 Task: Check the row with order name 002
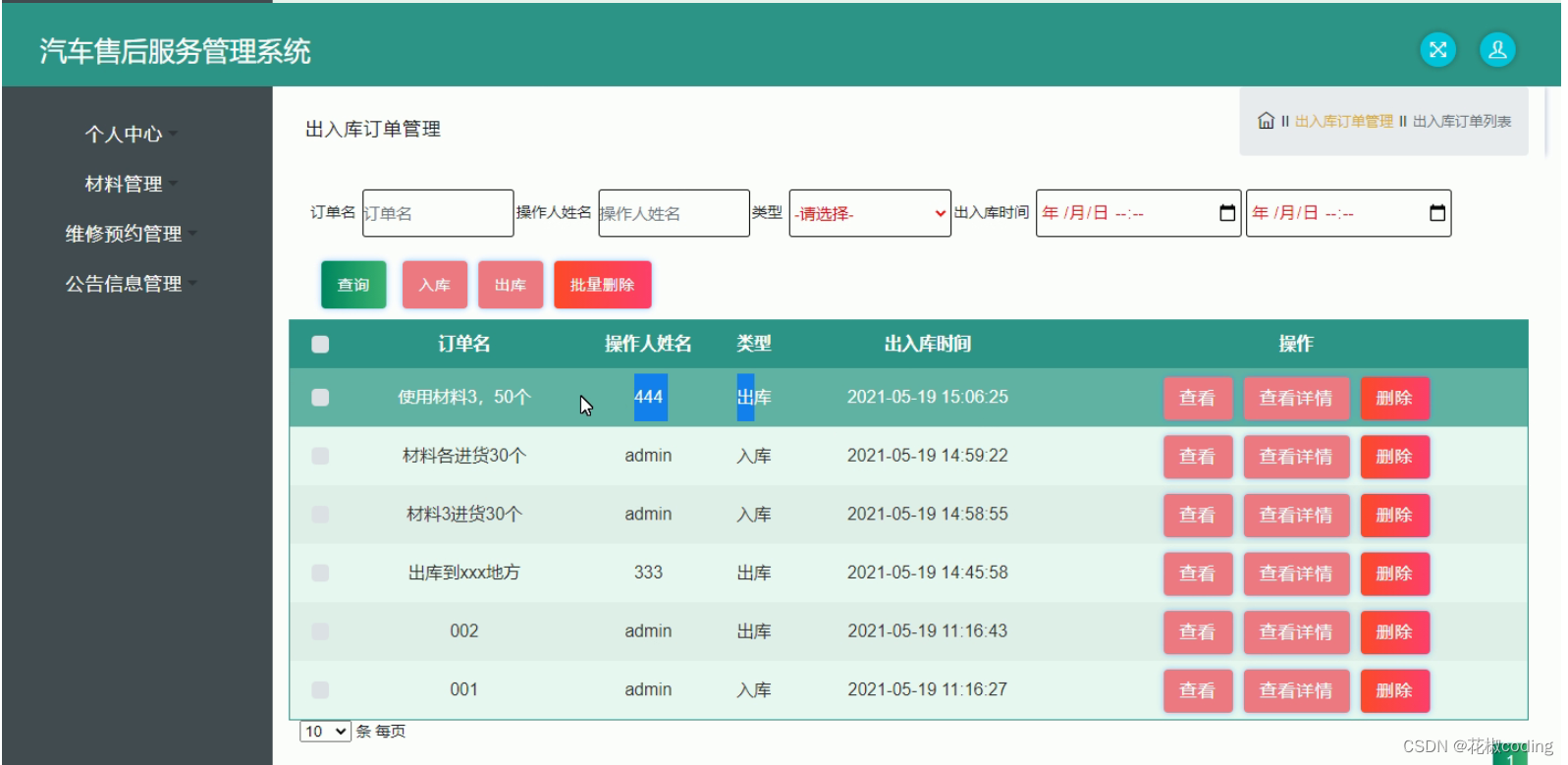pyautogui.click(x=320, y=630)
